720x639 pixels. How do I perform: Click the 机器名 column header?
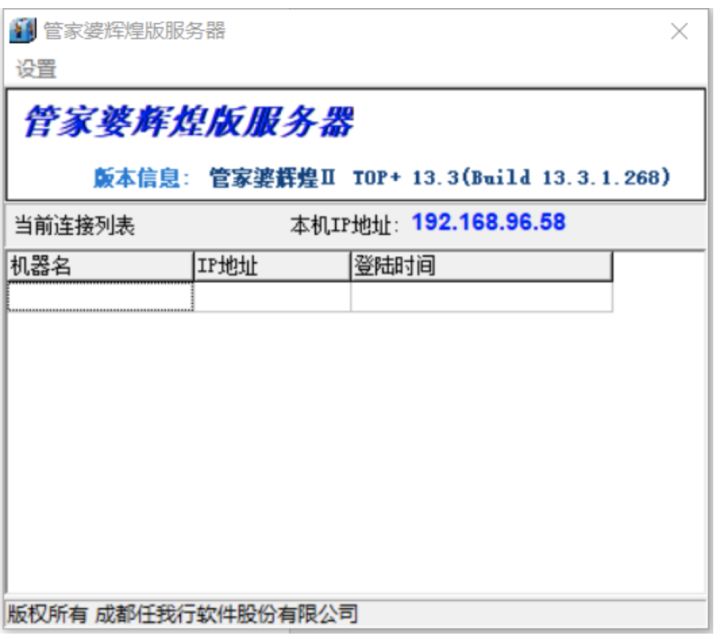tap(101, 266)
